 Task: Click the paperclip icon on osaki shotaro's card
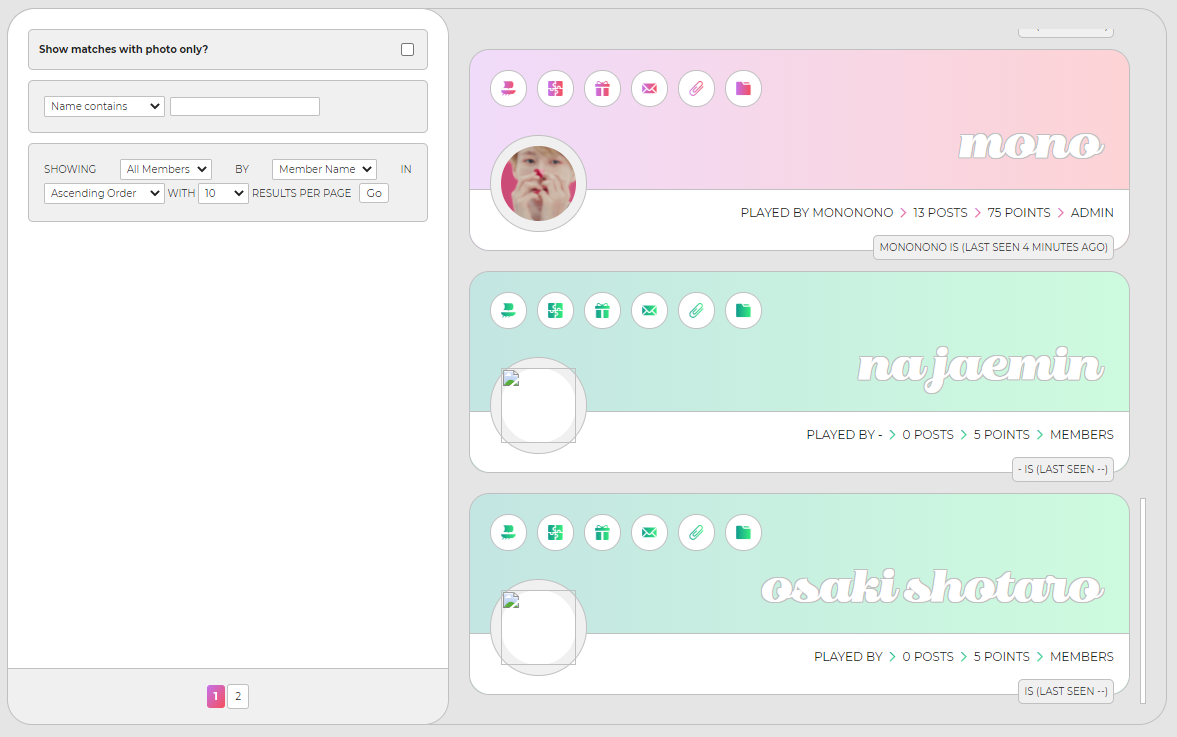click(x=697, y=533)
